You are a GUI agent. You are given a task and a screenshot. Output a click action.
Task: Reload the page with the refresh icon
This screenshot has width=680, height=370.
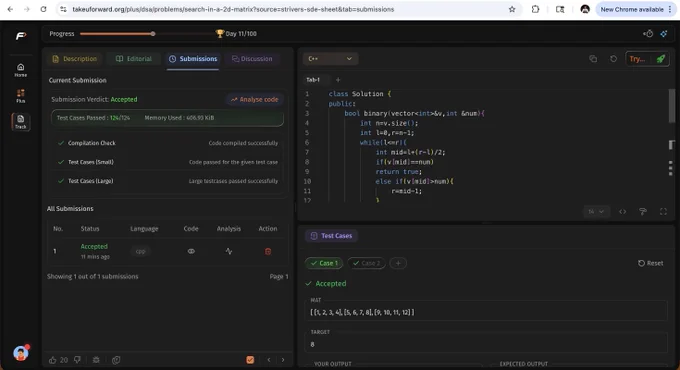[x=43, y=9]
